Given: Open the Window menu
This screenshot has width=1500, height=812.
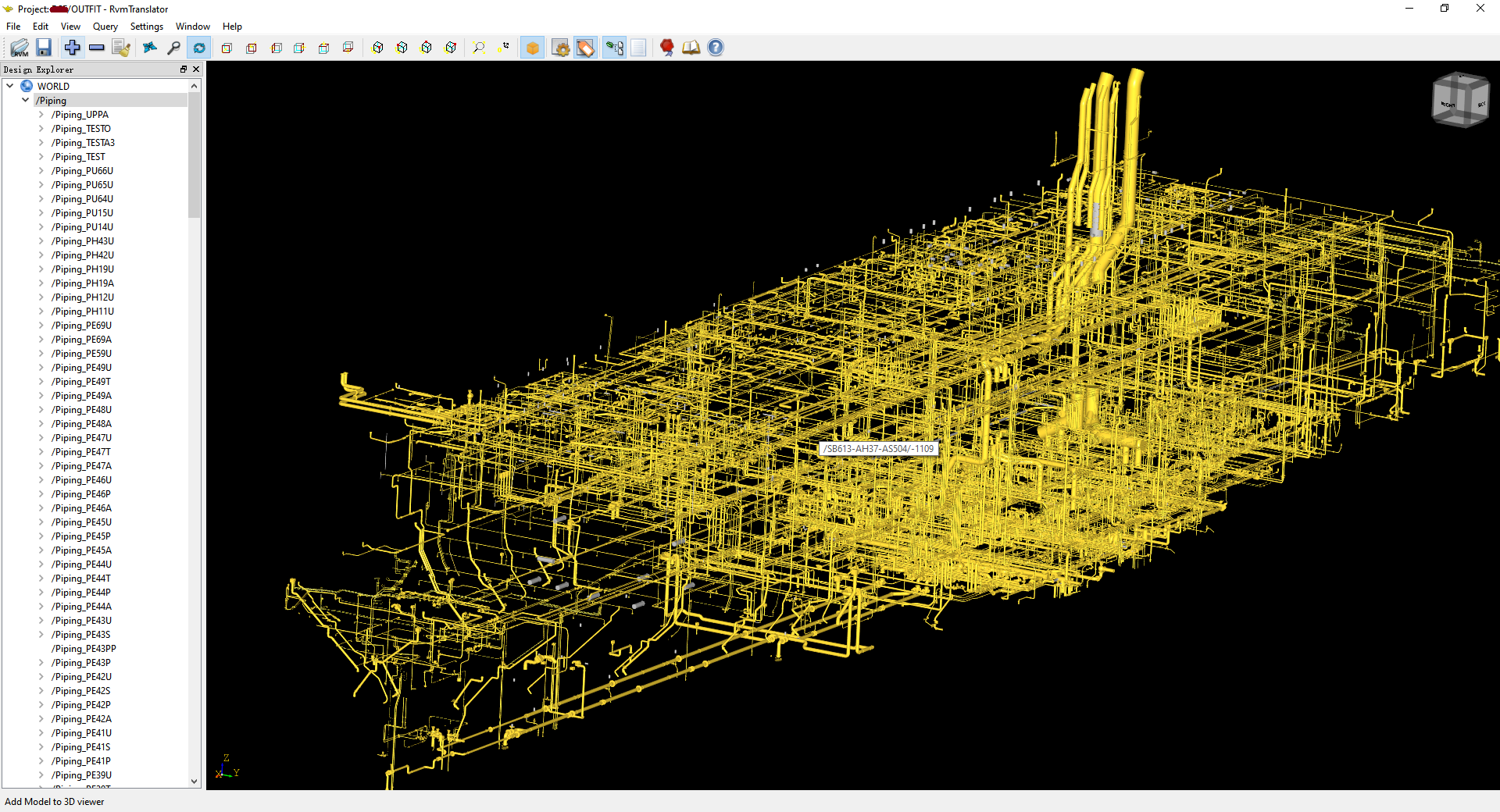Looking at the screenshot, I should (x=193, y=26).
